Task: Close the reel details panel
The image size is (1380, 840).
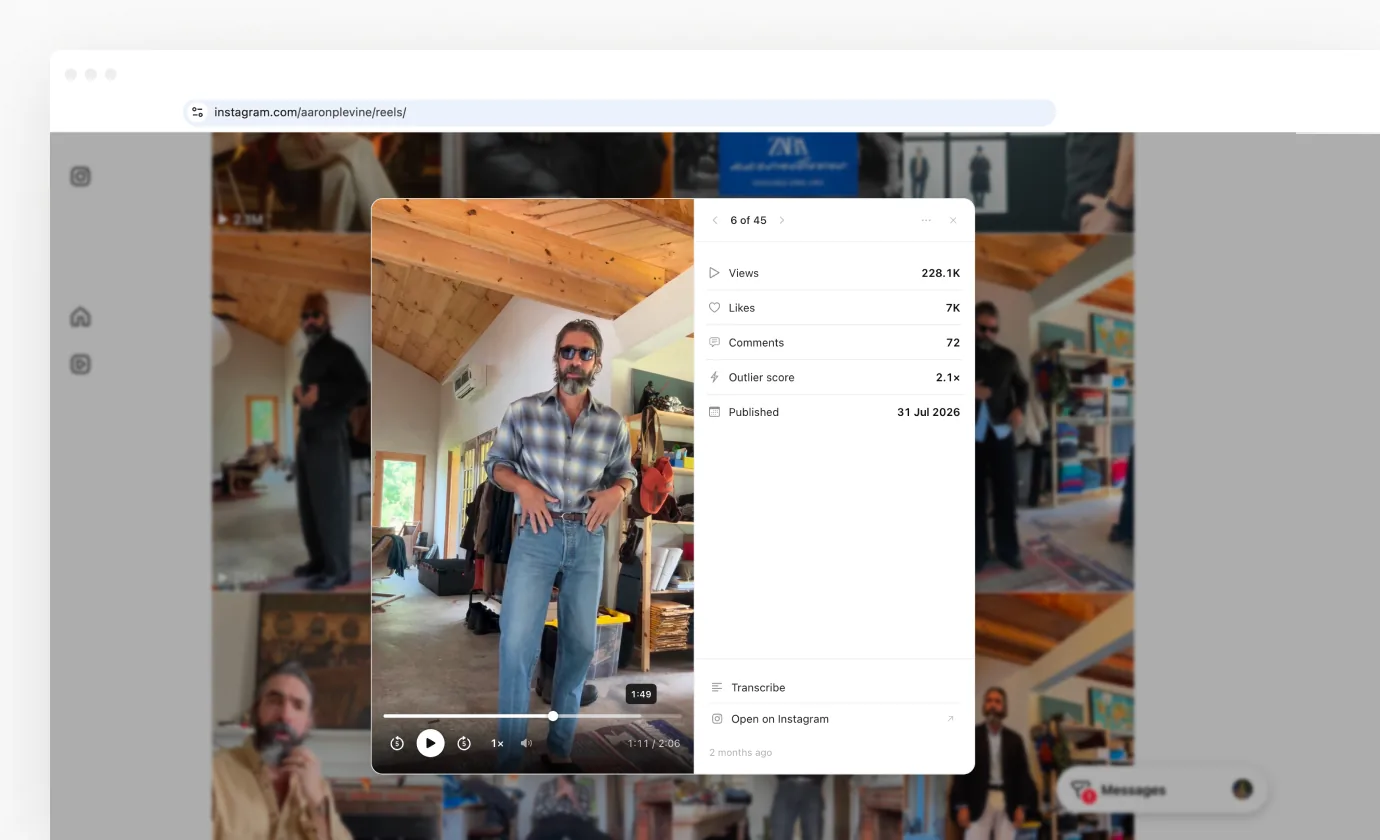Action: [953, 220]
